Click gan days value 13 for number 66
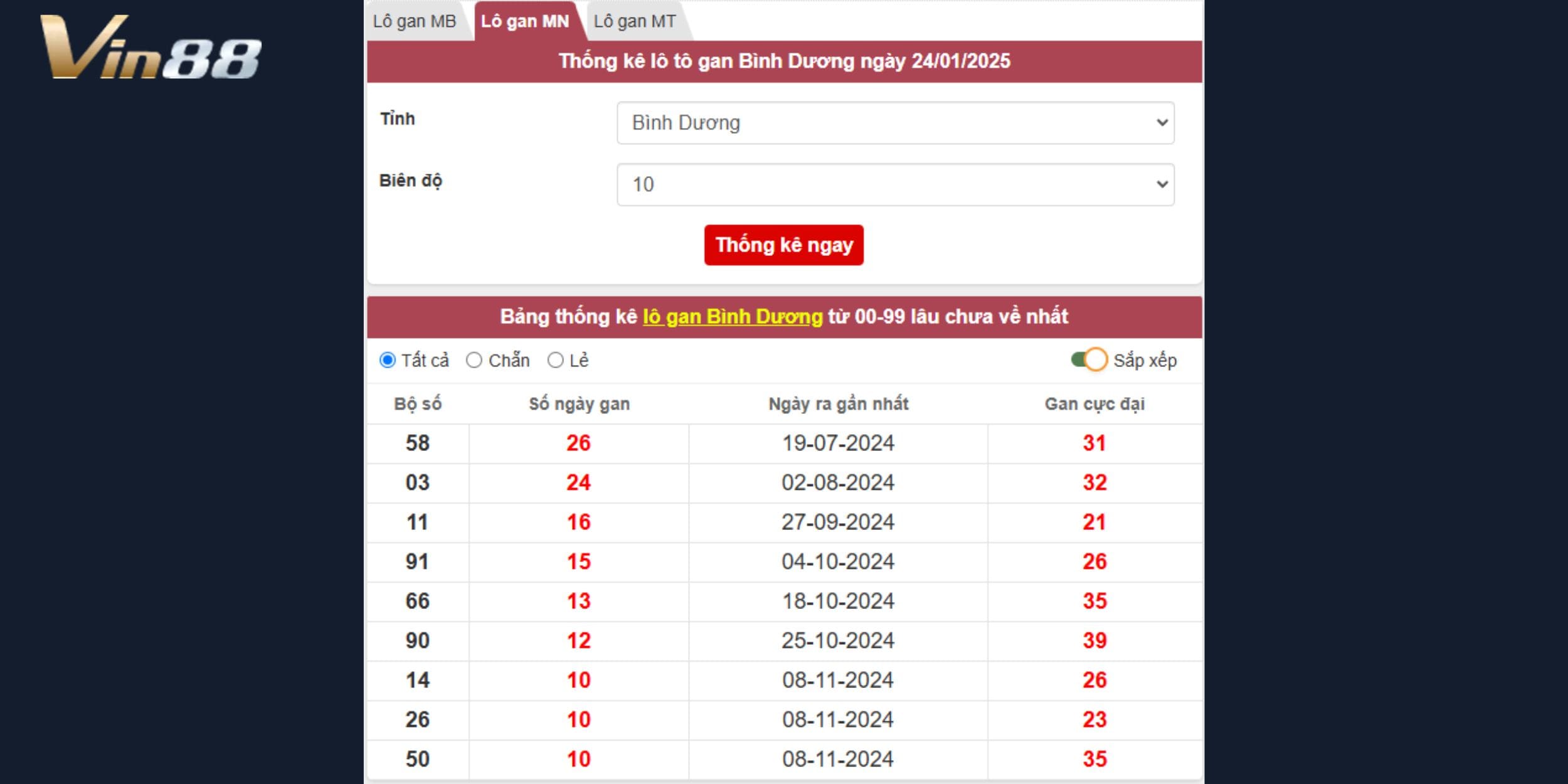The height and width of the screenshot is (784, 1568). point(579,601)
